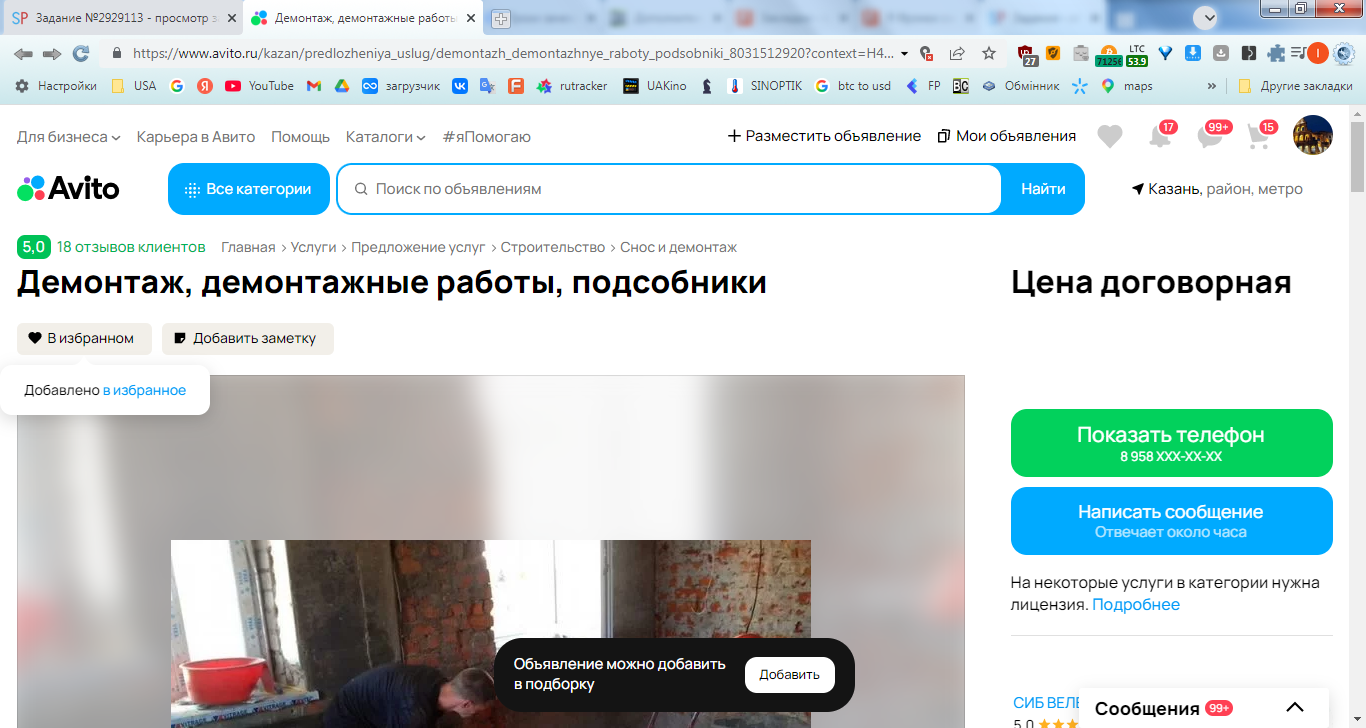Viewport: 1366px width, 728px height.
Task: Open the 'Все категории' categories menu
Action: pyautogui.click(x=249, y=189)
